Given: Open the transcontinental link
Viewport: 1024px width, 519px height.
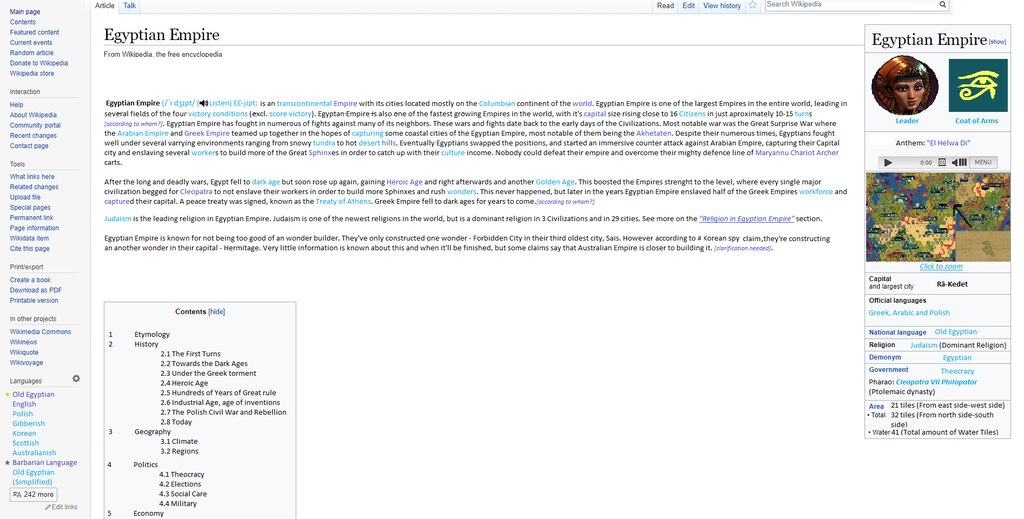Looking at the screenshot, I should tap(304, 104).
